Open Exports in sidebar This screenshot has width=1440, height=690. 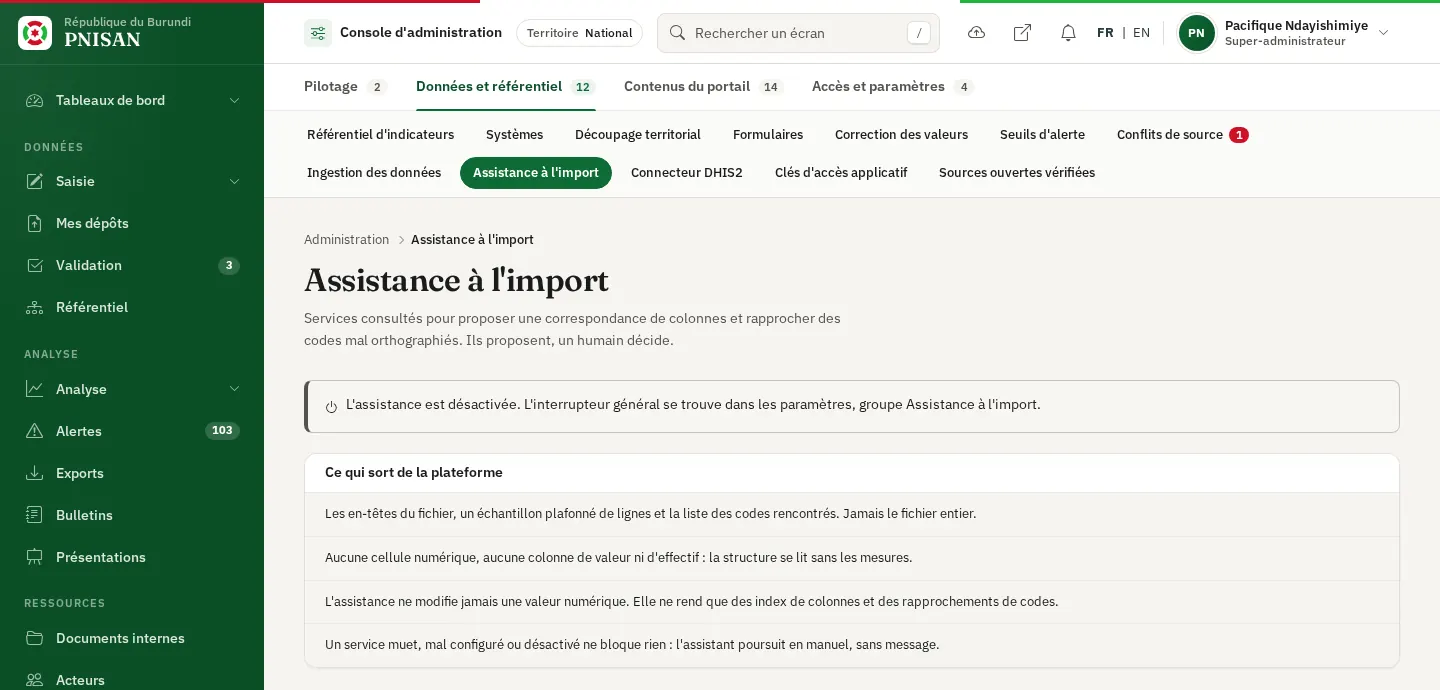[x=132, y=473]
